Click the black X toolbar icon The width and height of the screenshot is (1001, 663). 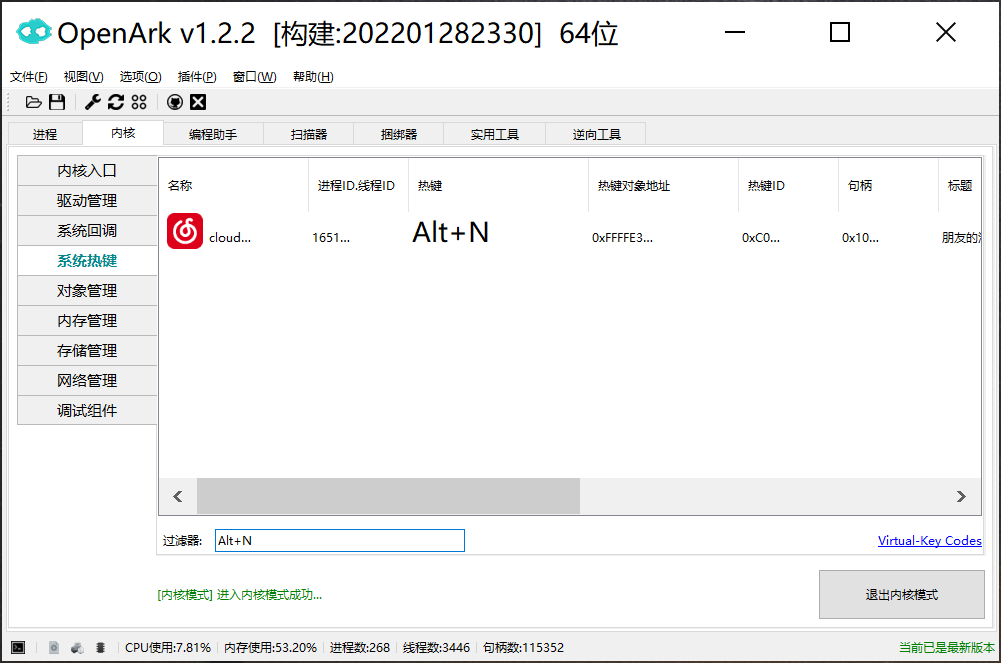(198, 102)
